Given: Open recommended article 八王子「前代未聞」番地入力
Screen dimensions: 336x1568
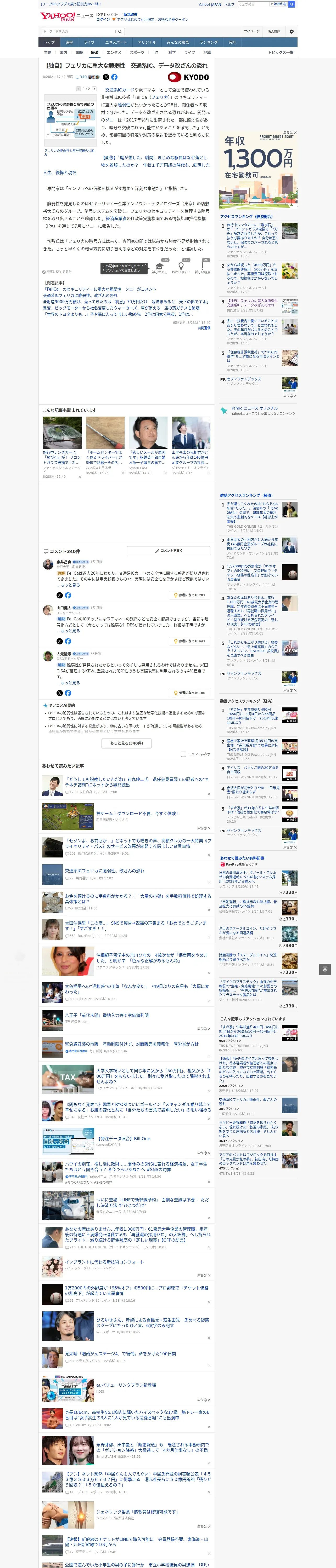Looking at the screenshot, I should click(107, 1015).
